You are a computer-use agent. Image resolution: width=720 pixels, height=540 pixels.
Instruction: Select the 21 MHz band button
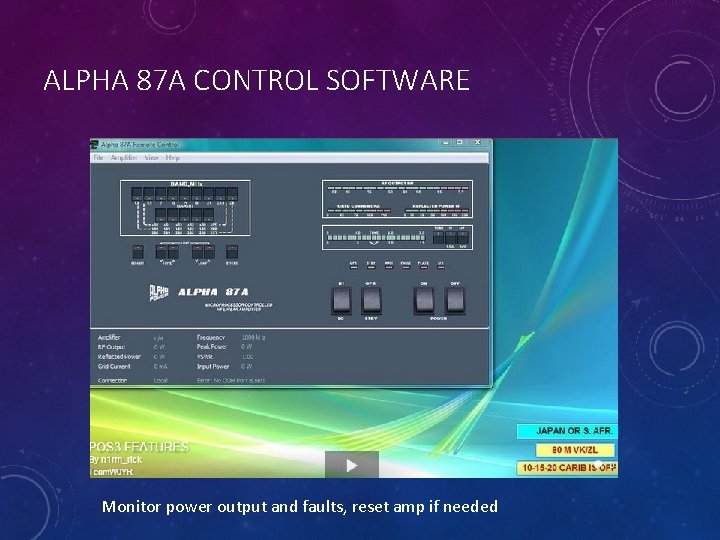pos(208,194)
